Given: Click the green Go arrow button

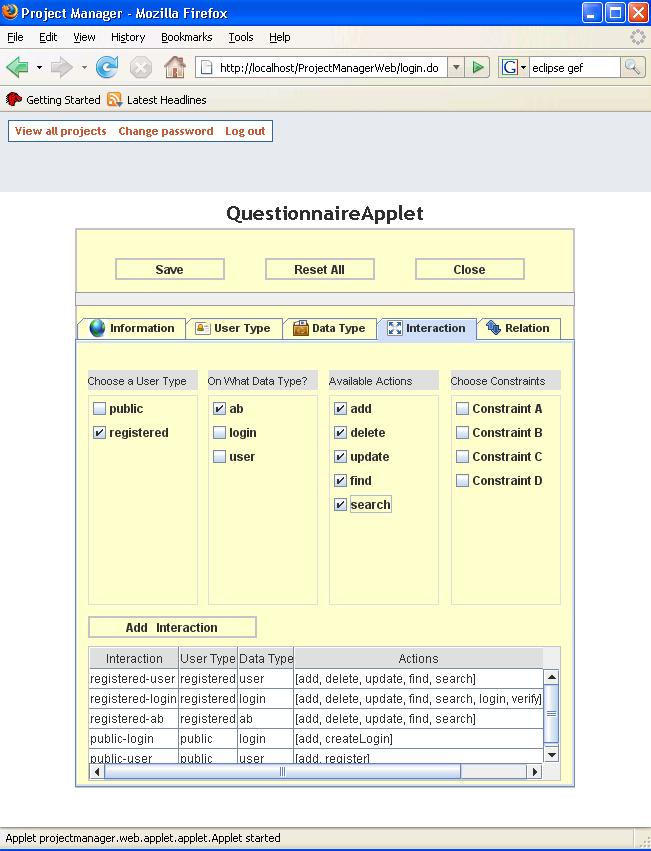Looking at the screenshot, I should pos(478,67).
